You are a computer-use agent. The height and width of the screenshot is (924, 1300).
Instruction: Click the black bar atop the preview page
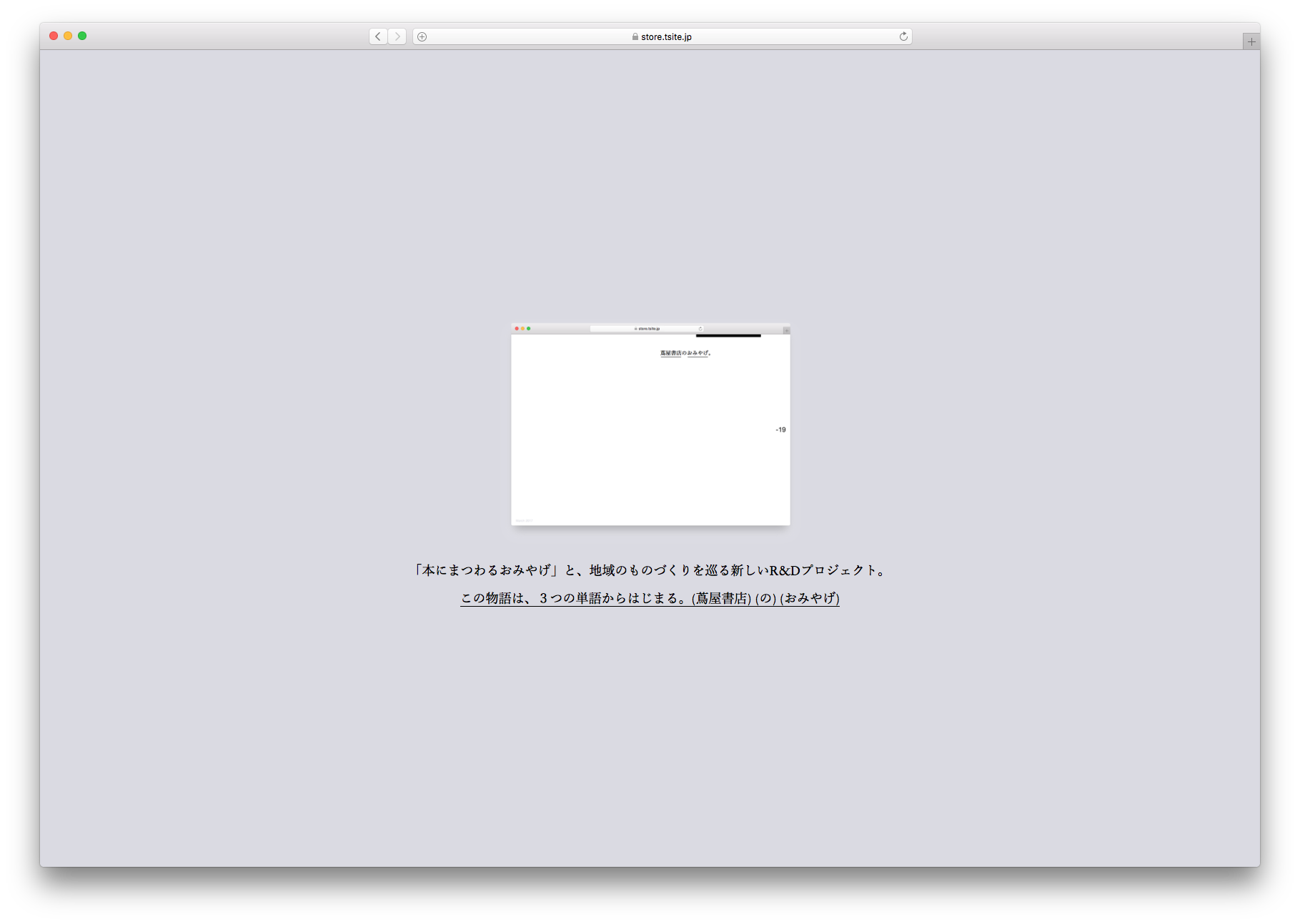(x=728, y=336)
